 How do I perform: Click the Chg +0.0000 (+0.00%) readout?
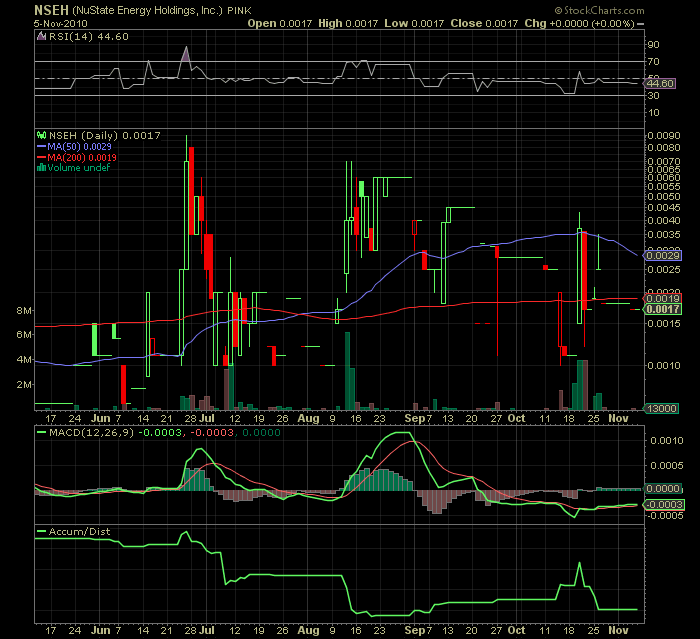tap(579, 24)
